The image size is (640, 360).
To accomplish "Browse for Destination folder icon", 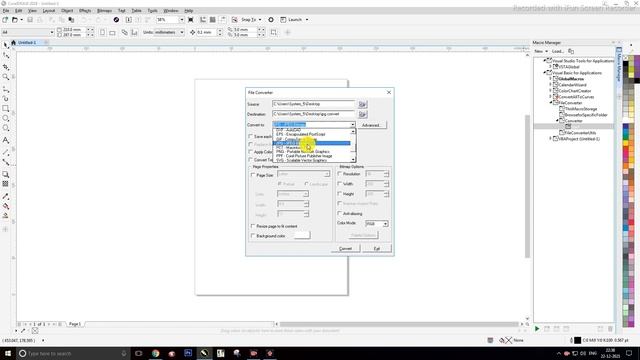I will click(362, 114).
